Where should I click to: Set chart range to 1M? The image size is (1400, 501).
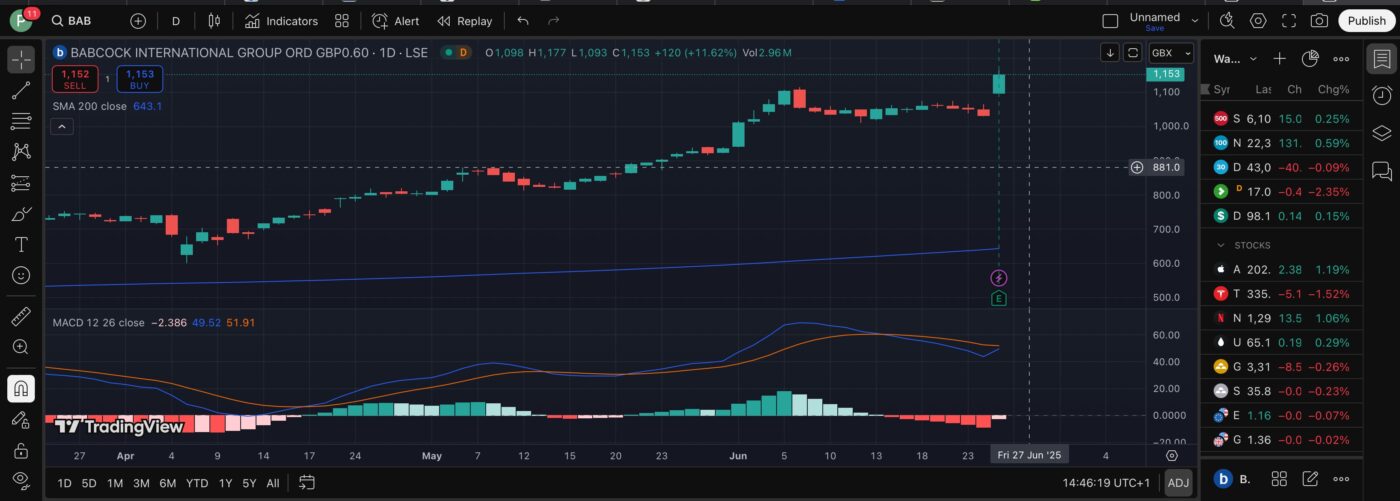115,484
